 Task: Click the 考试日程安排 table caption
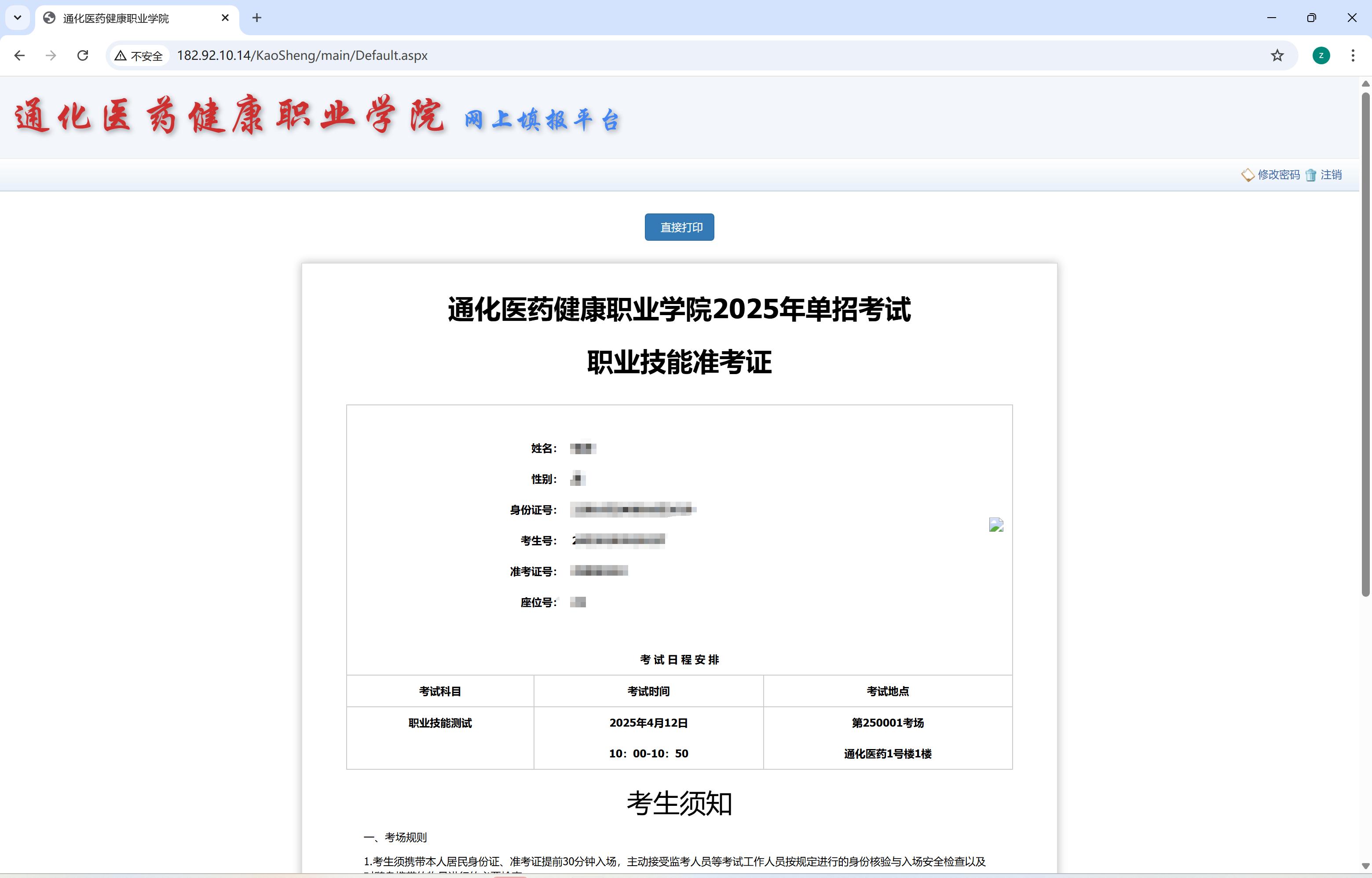coord(679,660)
